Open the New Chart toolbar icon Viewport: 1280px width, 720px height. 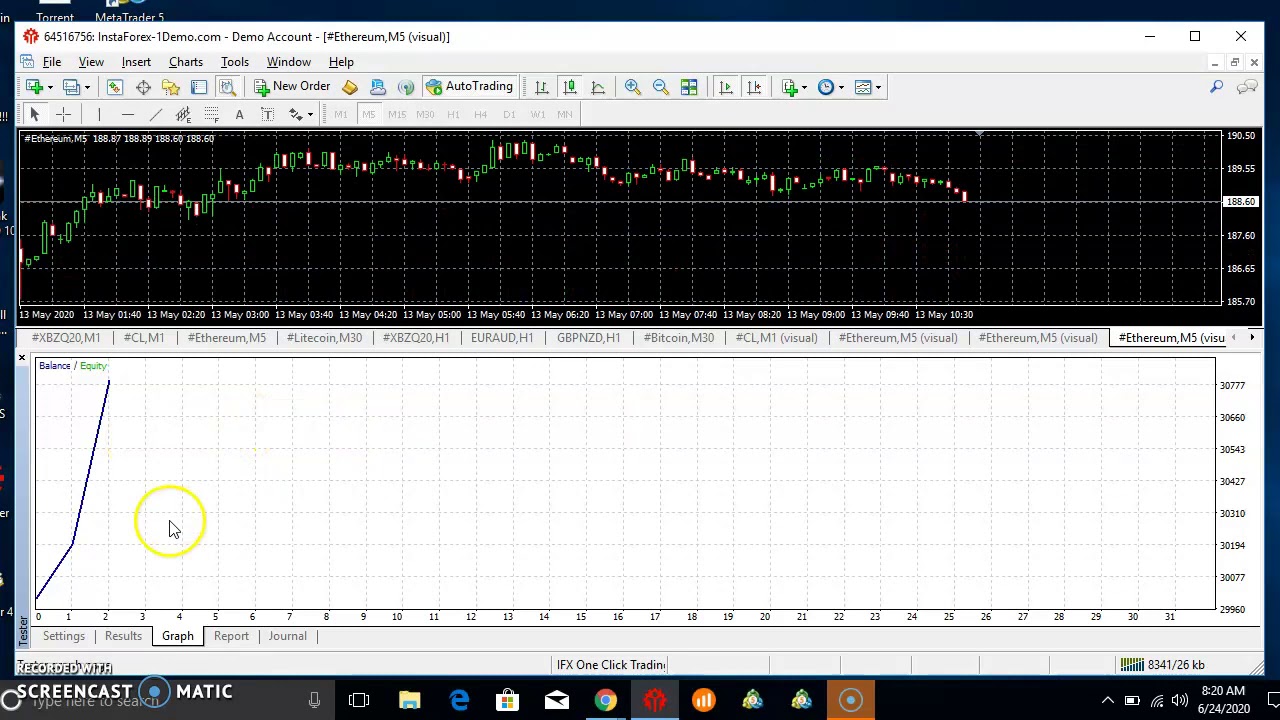(34, 87)
